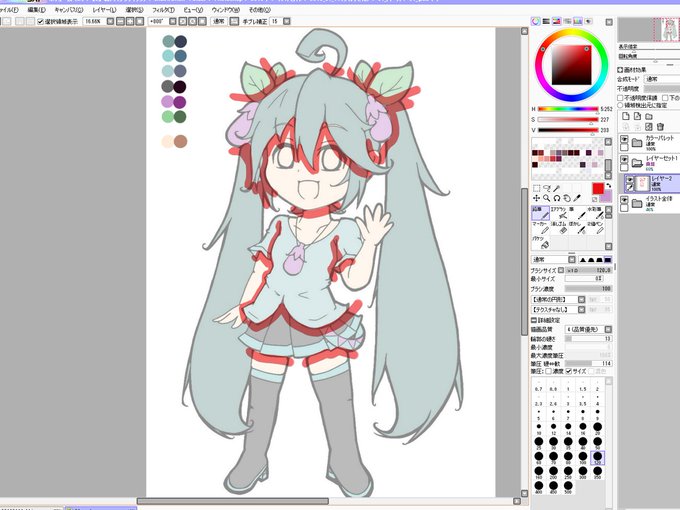Open the 編集(E) menu
Screen dimensions: 680x510
pos(36,10)
